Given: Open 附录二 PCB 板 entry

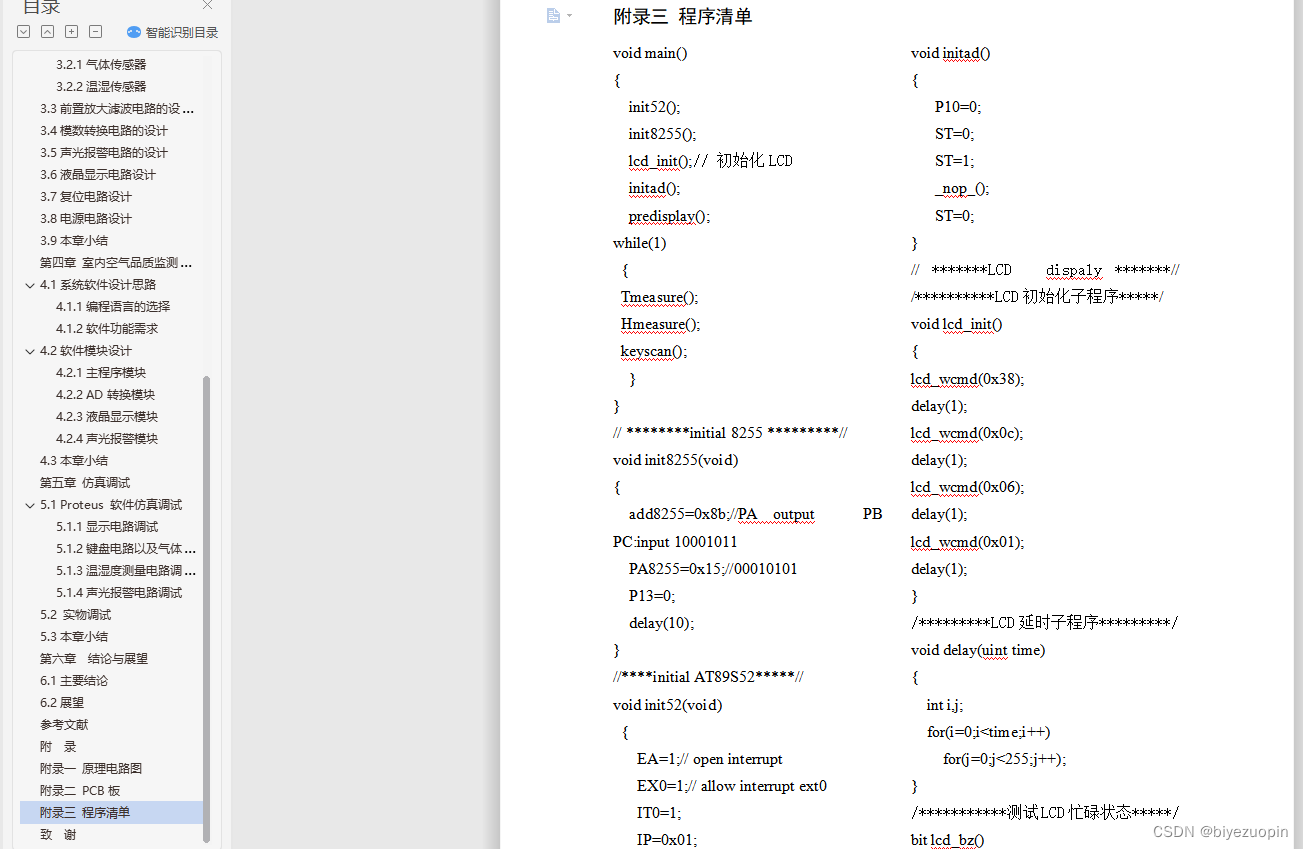Looking at the screenshot, I should [x=80, y=791].
